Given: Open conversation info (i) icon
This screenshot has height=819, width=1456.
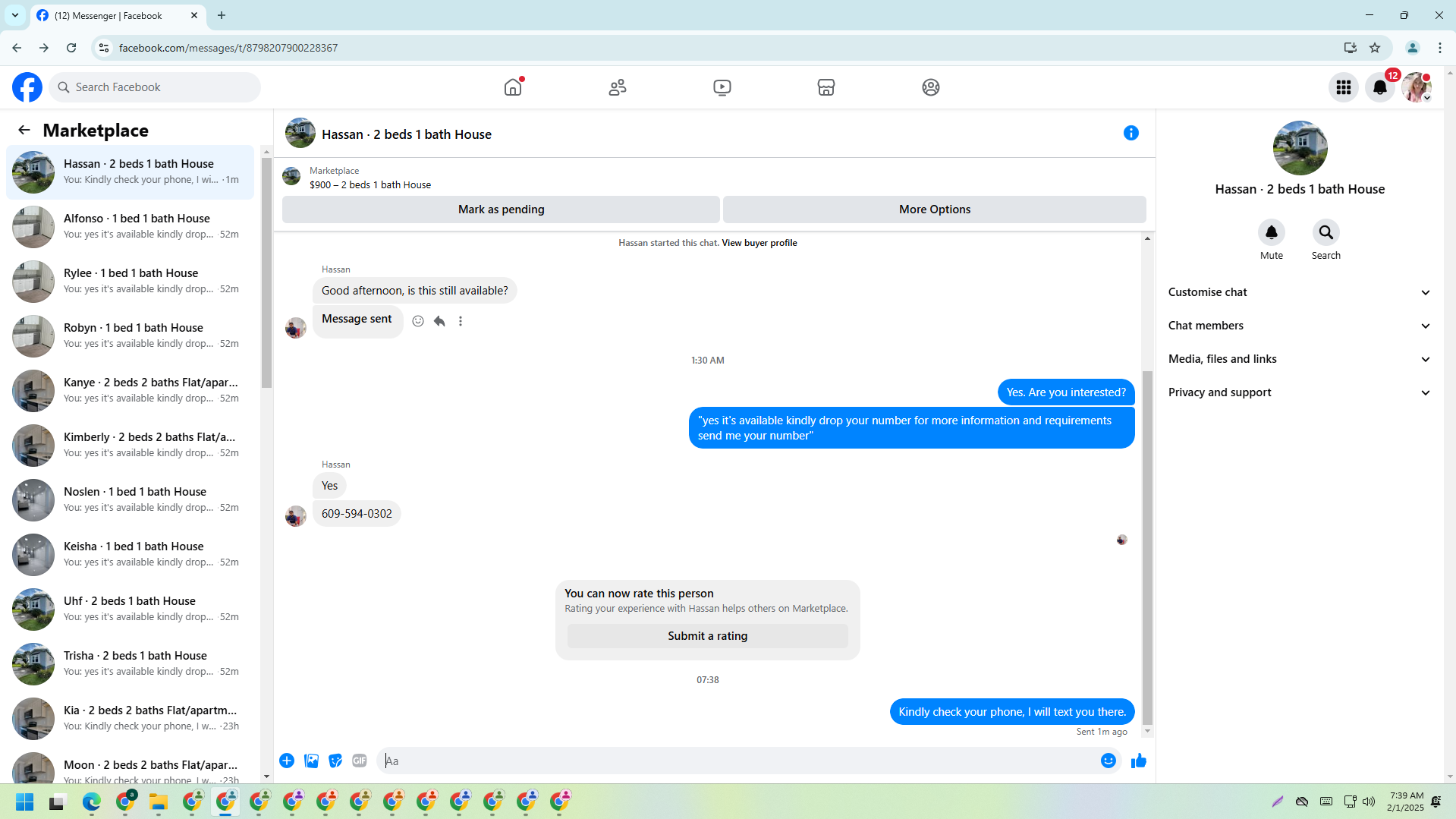Looking at the screenshot, I should click(x=1131, y=133).
